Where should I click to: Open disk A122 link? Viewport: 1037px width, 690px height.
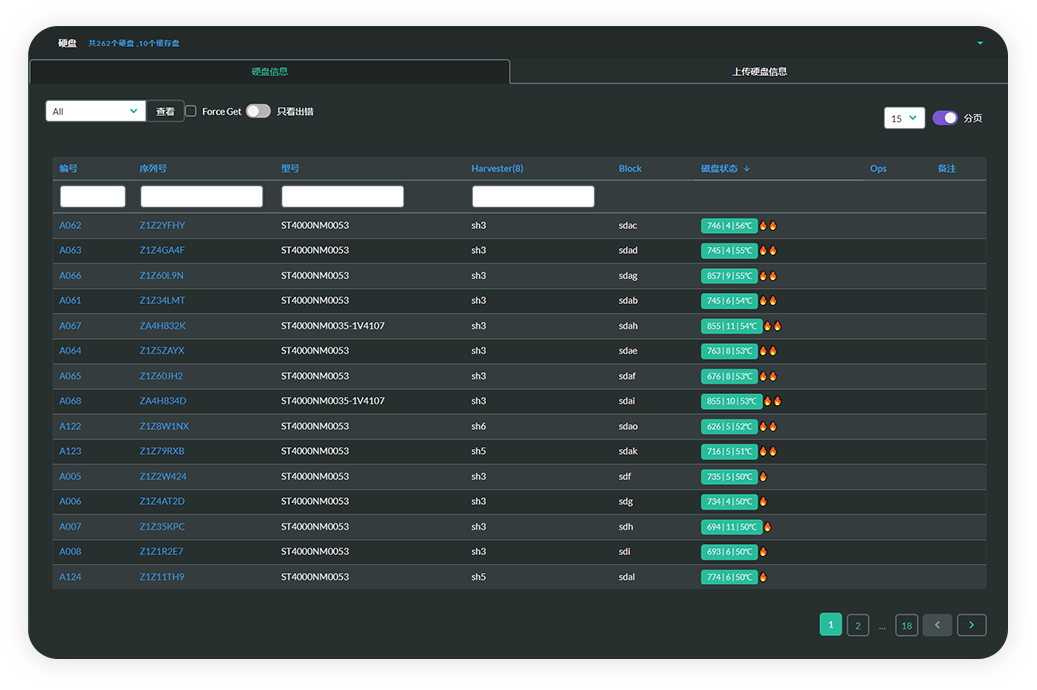point(70,427)
